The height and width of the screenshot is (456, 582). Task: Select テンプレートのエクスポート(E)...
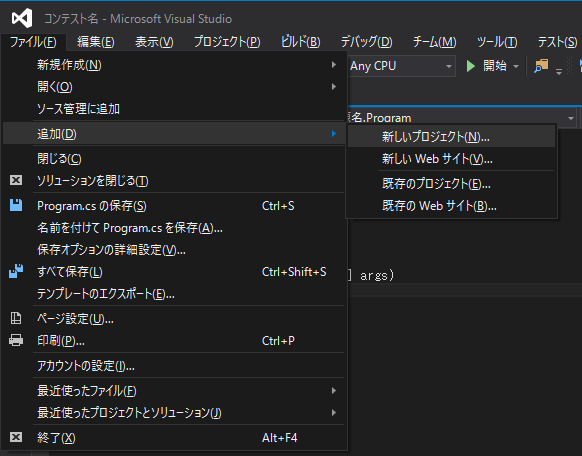click(173, 294)
